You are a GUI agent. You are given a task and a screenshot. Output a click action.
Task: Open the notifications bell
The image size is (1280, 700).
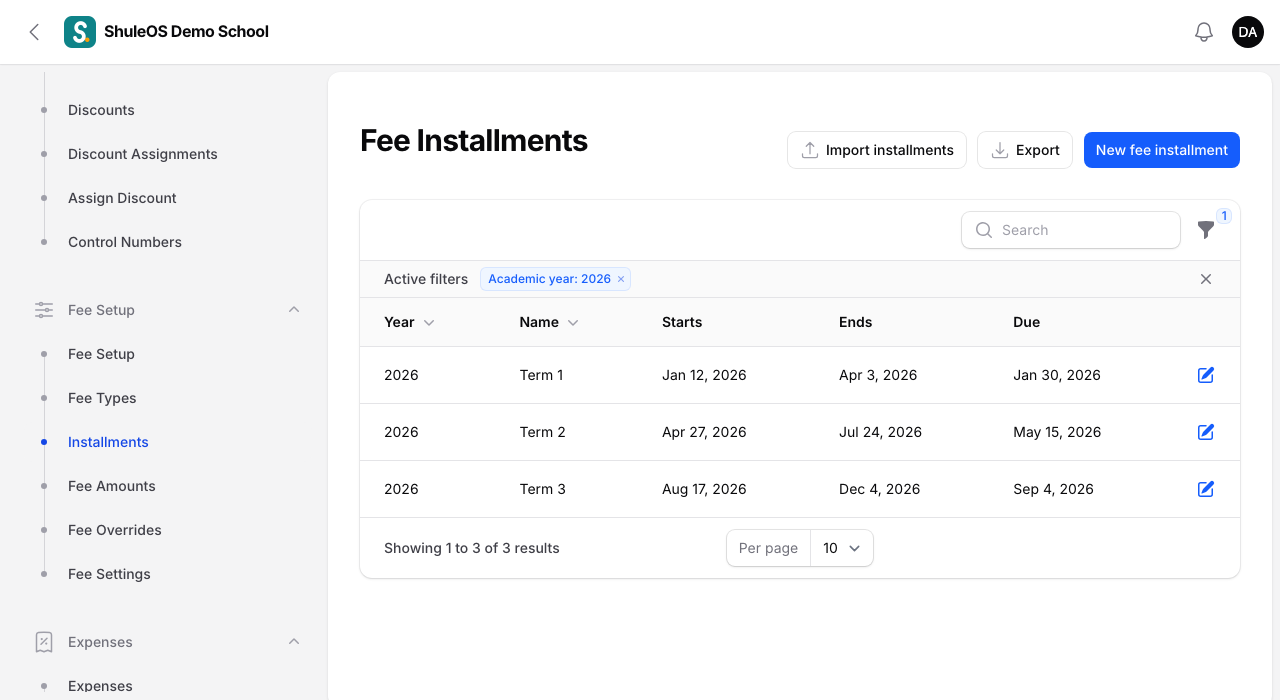(1204, 32)
